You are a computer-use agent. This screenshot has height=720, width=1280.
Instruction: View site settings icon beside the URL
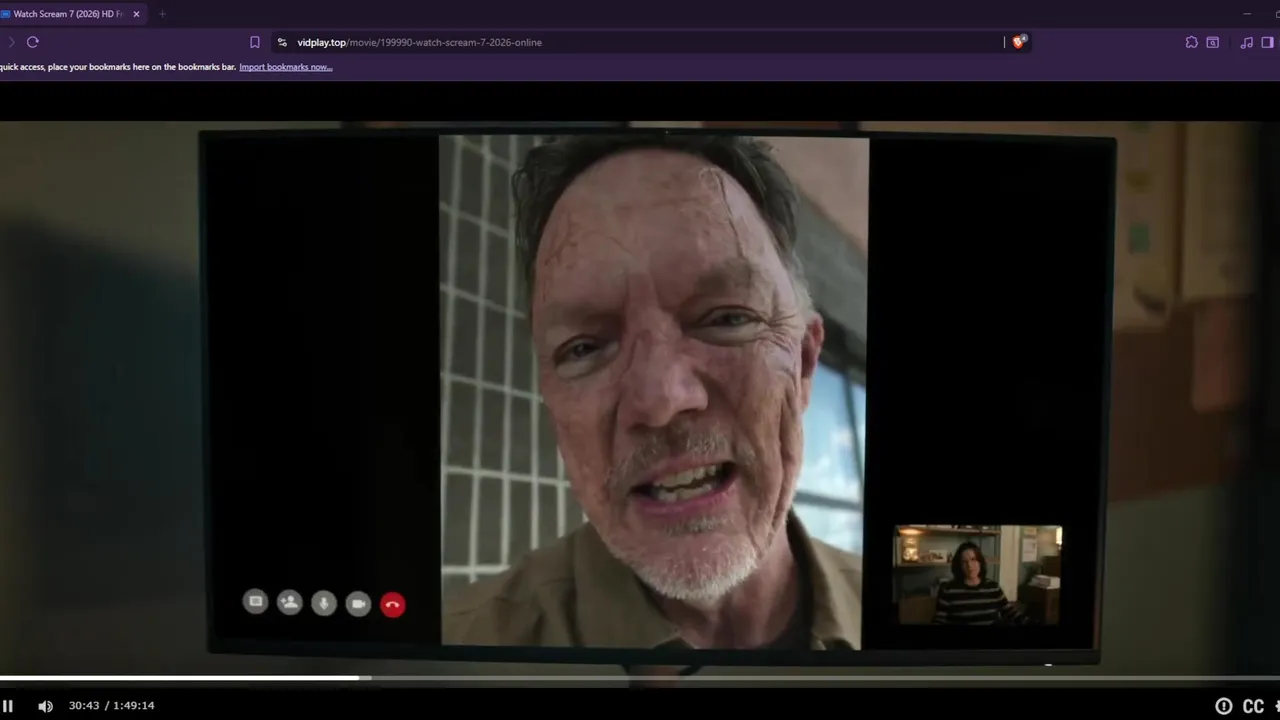[282, 42]
